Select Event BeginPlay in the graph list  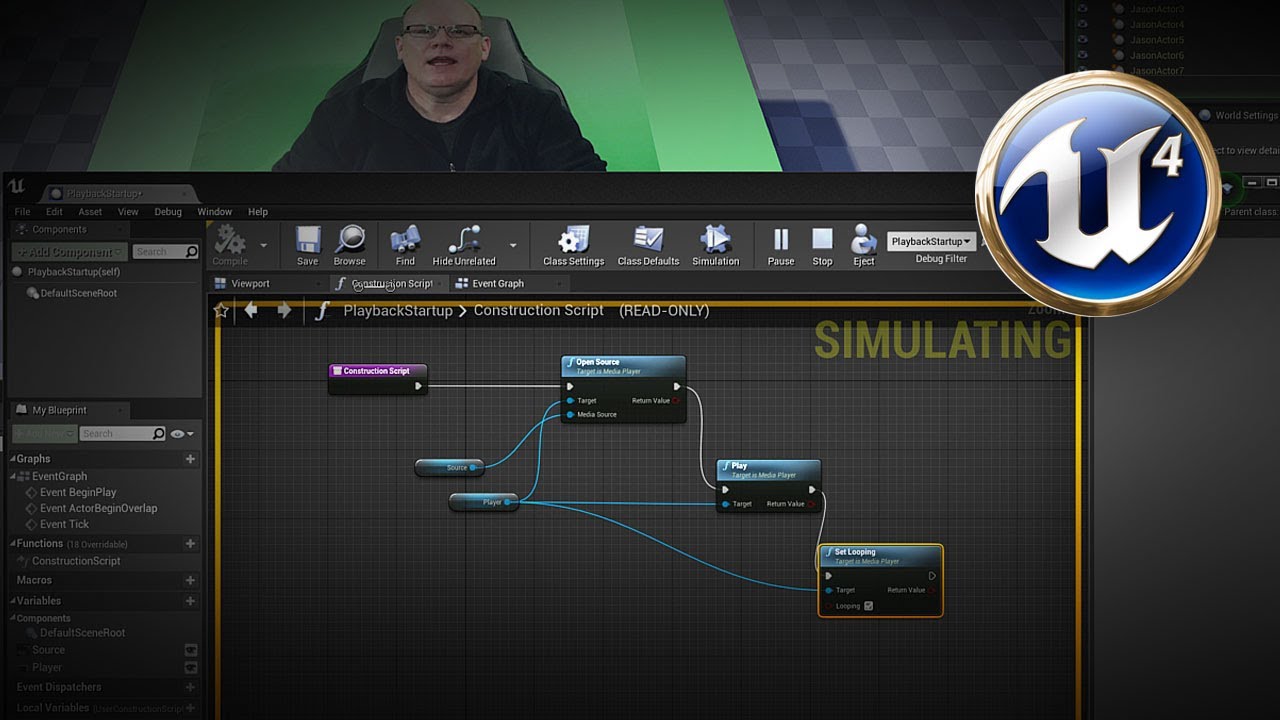click(78, 493)
